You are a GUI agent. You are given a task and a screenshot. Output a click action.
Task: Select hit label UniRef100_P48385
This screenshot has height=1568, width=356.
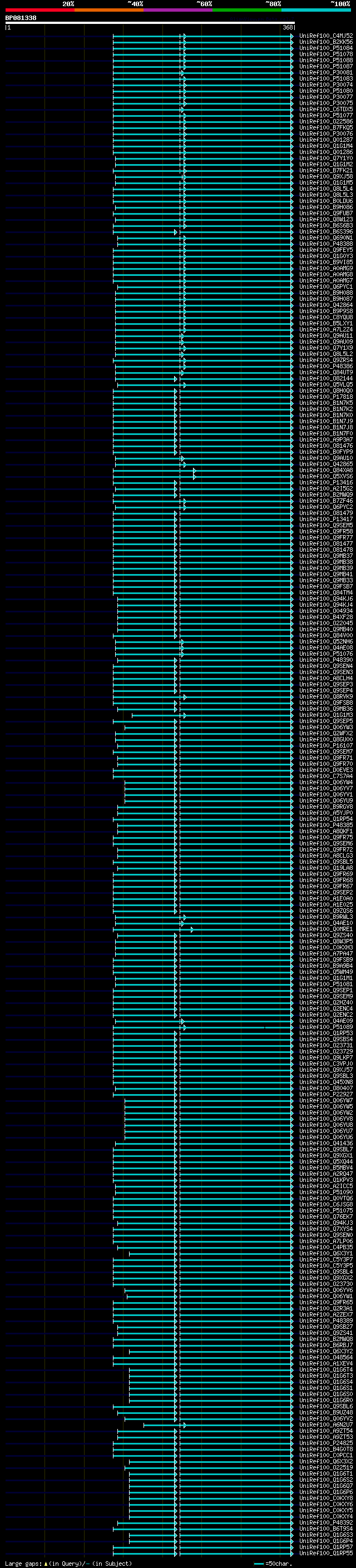326,825
